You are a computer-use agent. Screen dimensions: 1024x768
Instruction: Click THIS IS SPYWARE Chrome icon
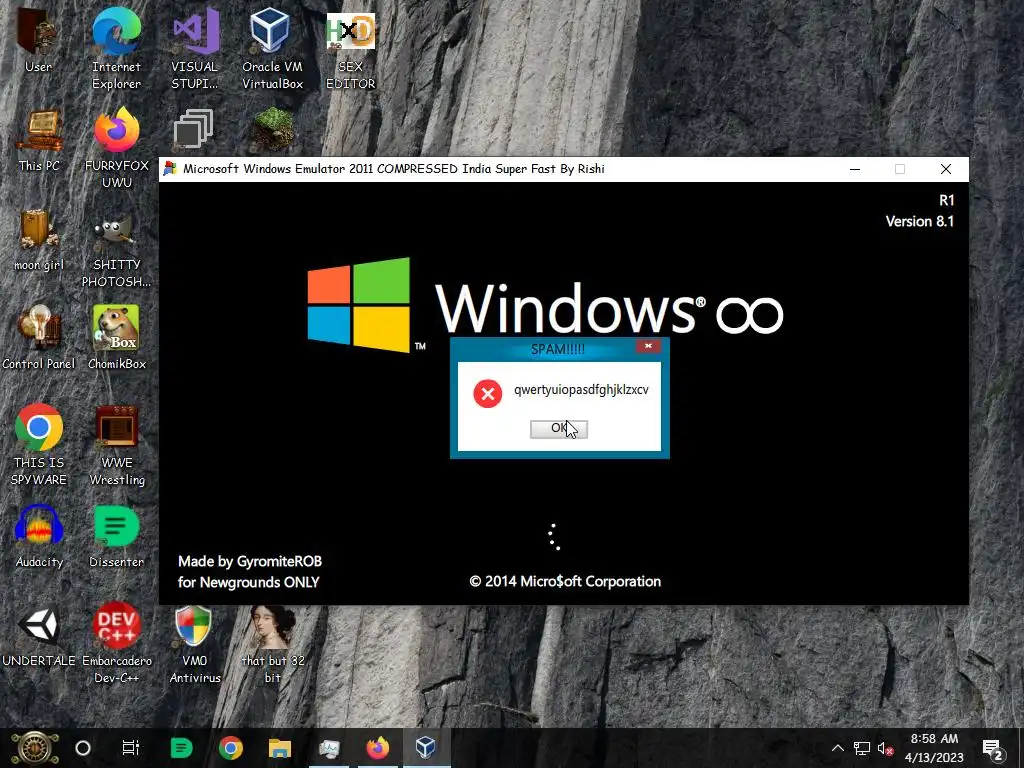[39, 445]
